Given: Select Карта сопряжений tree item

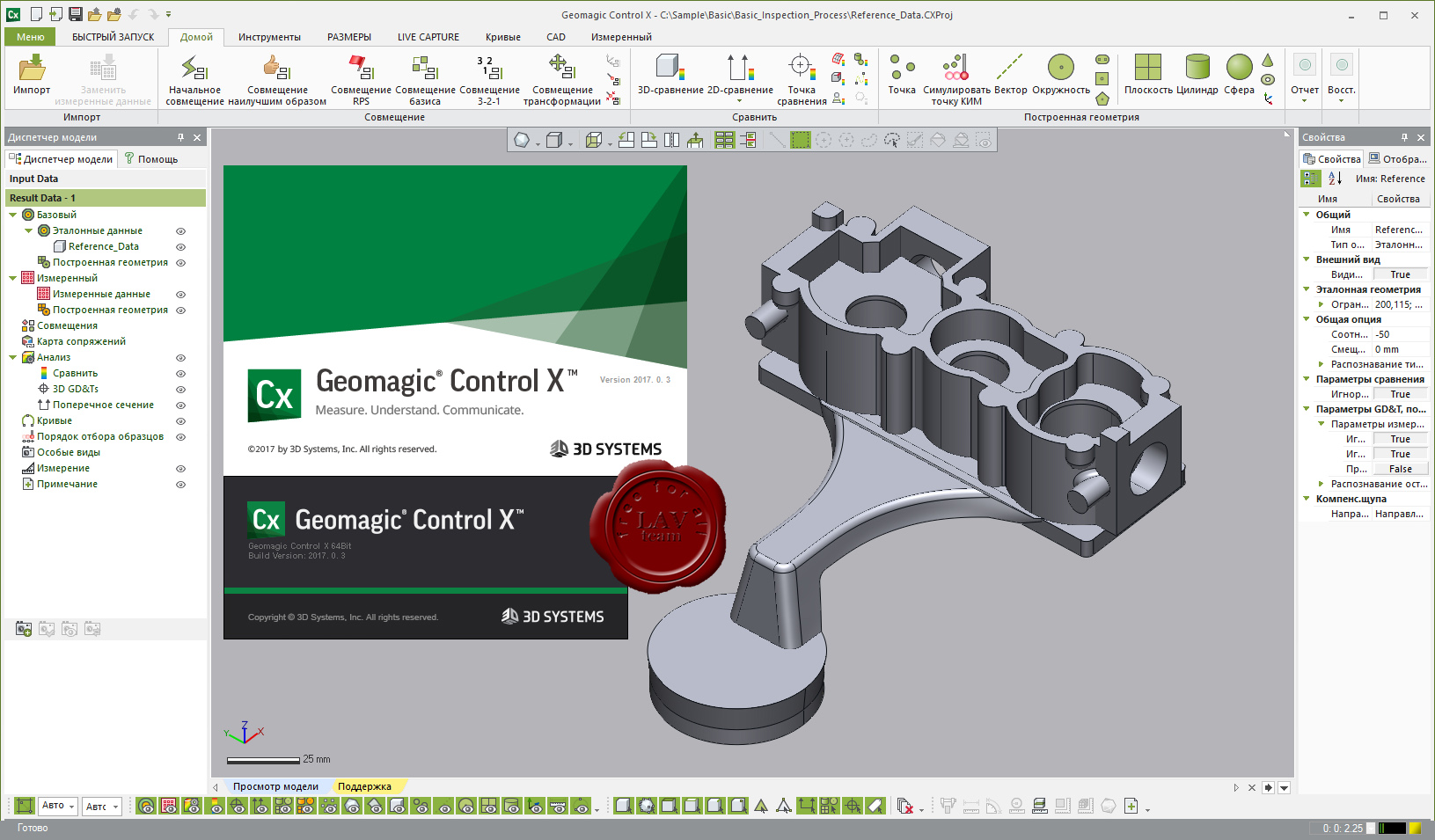Looking at the screenshot, I should click(x=81, y=341).
